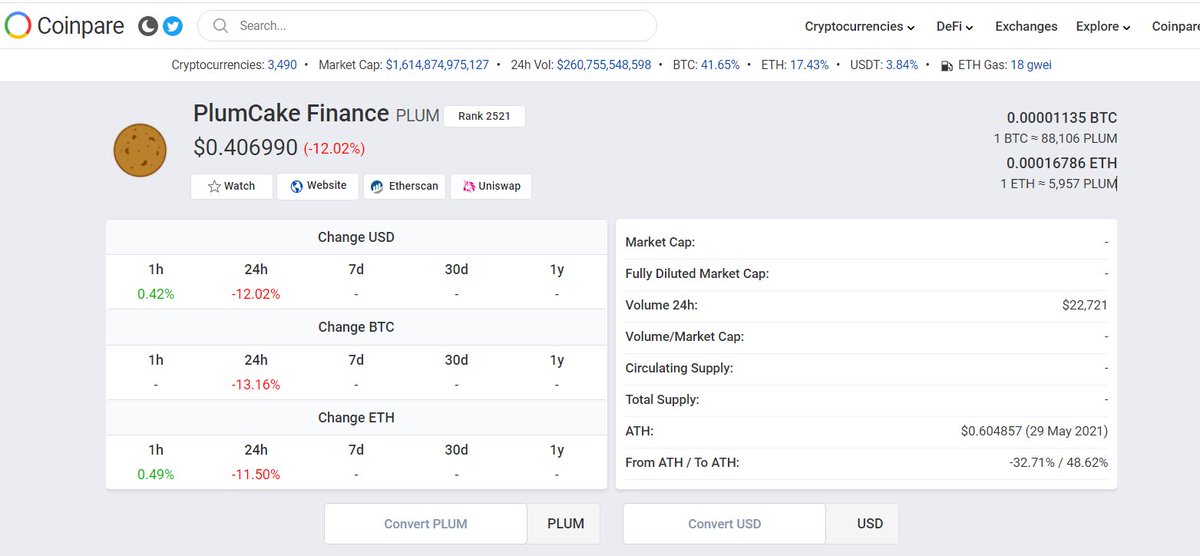1200x556 pixels.
Task: Expand the Cryptocurrencies dropdown menu
Action: click(860, 27)
